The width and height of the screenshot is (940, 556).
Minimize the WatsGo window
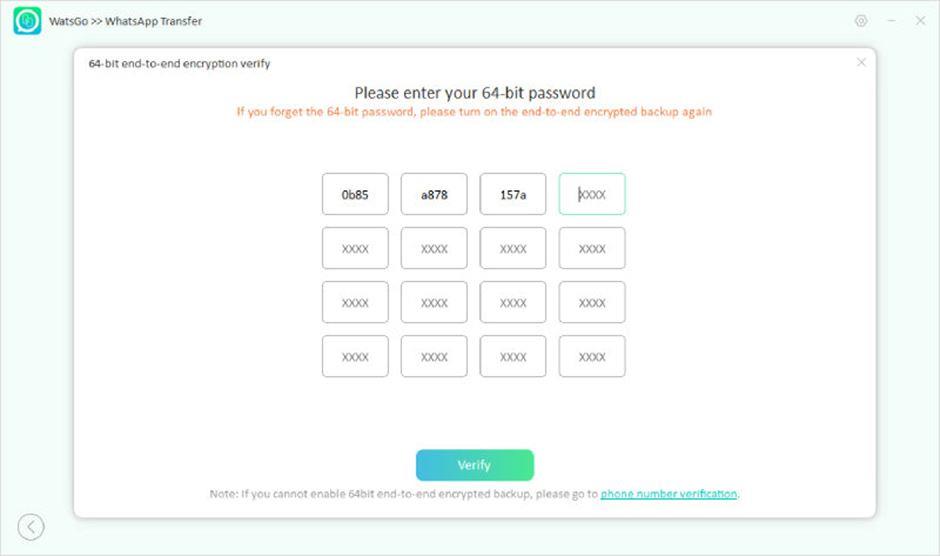click(891, 21)
